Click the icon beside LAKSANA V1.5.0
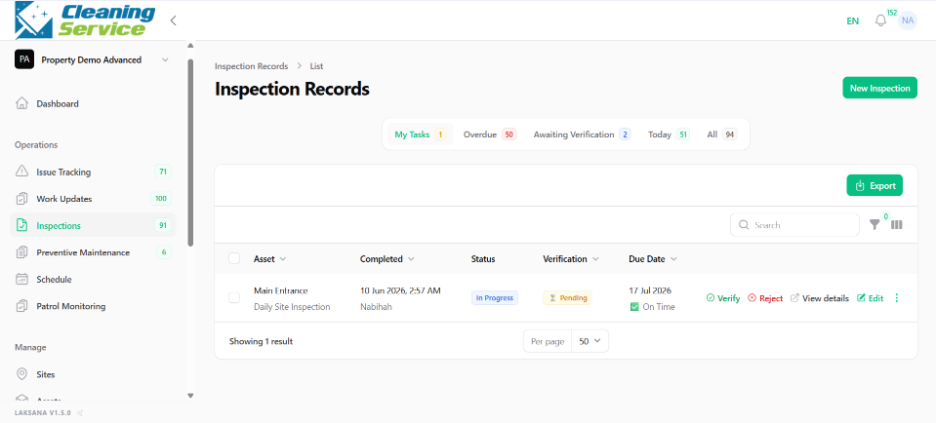 point(80,412)
